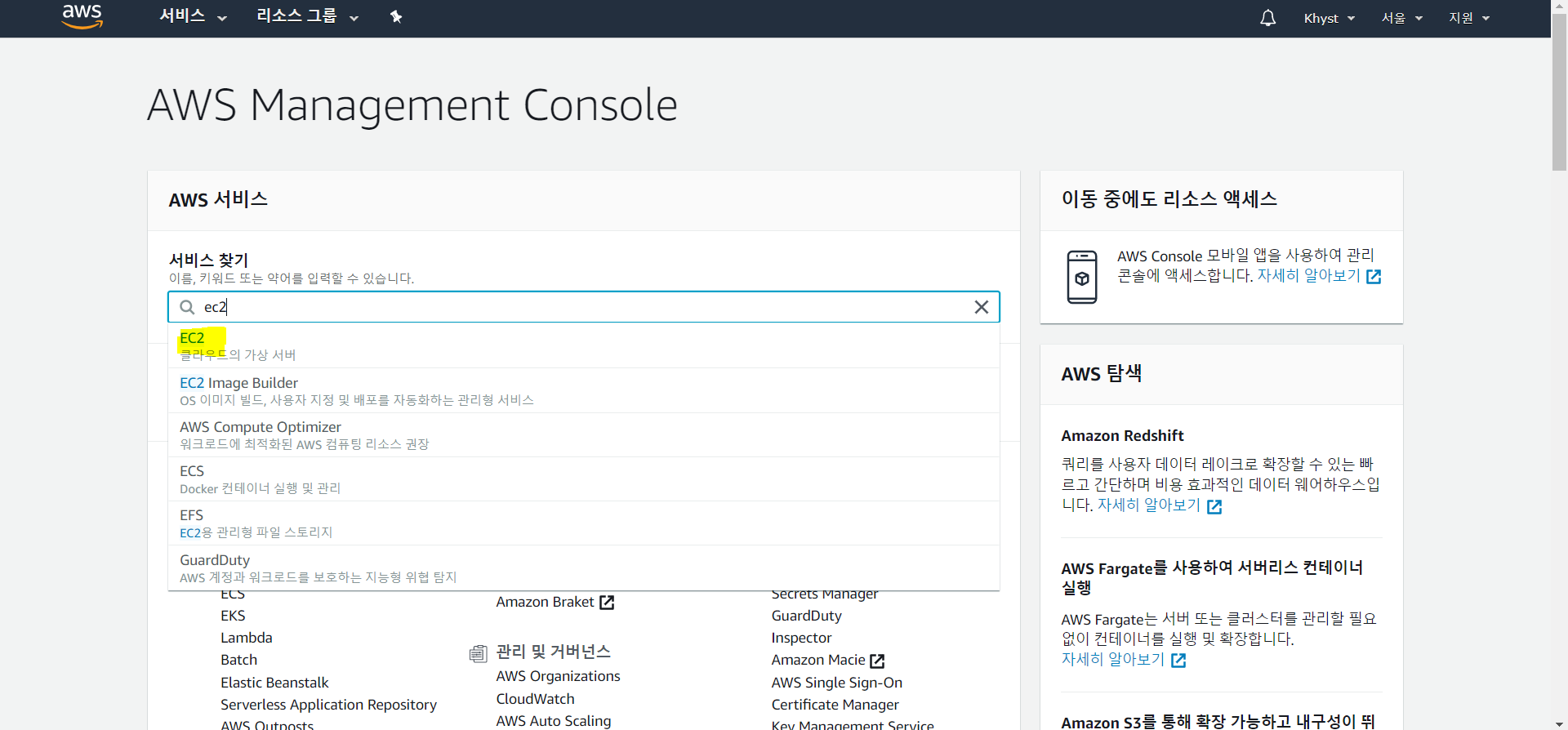Click 자세히 알아보기 under mobile console app
Image resolution: width=1568 pixels, height=730 pixels.
pyautogui.click(x=1308, y=276)
